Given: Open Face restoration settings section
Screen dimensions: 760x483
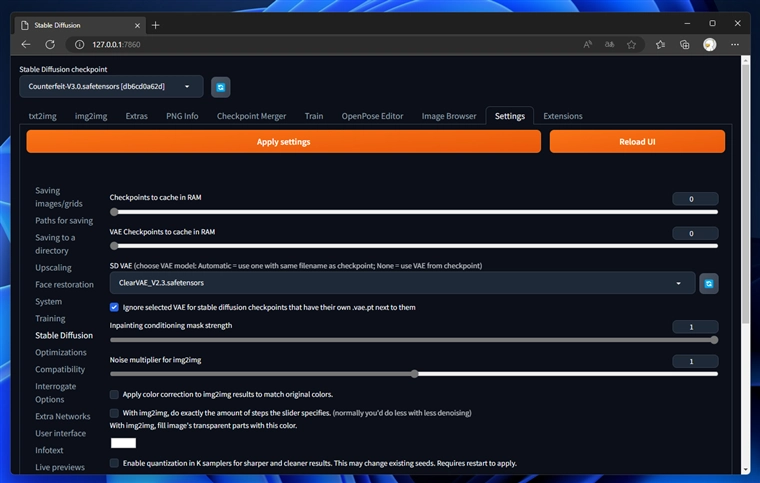Looking at the screenshot, I should (64, 284).
